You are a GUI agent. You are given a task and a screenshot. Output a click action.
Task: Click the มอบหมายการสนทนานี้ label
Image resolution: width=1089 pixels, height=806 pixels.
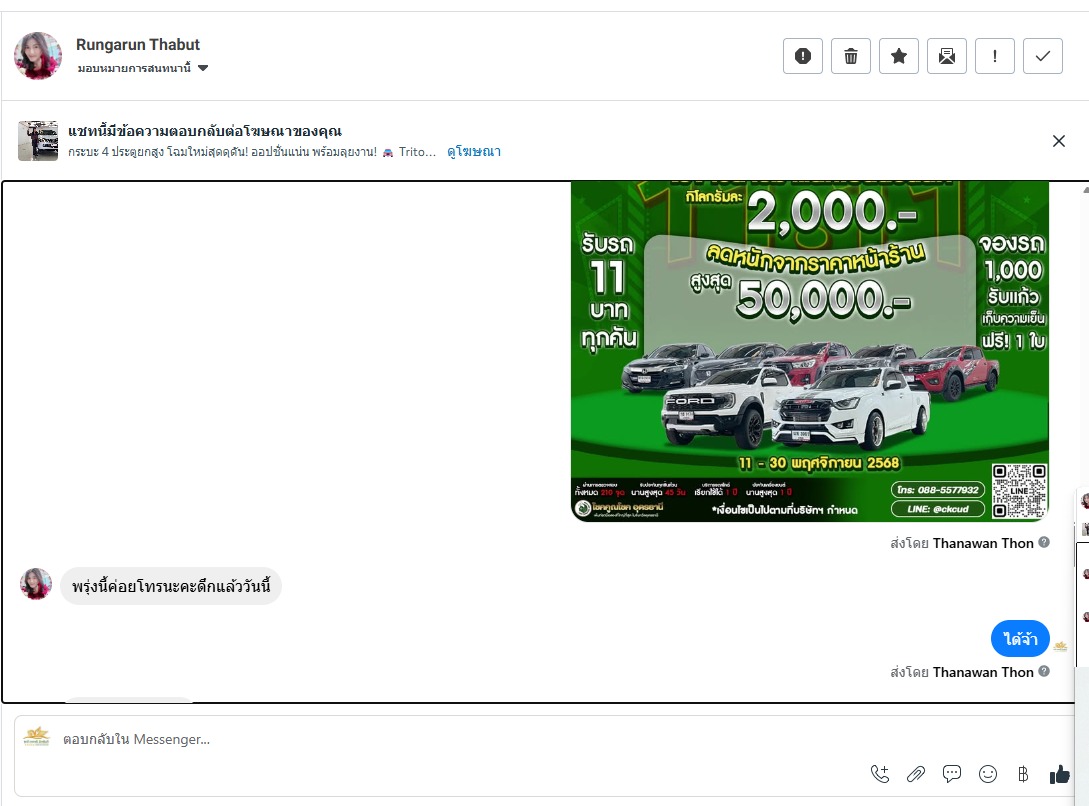pyautogui.click(x=134, y=68)
